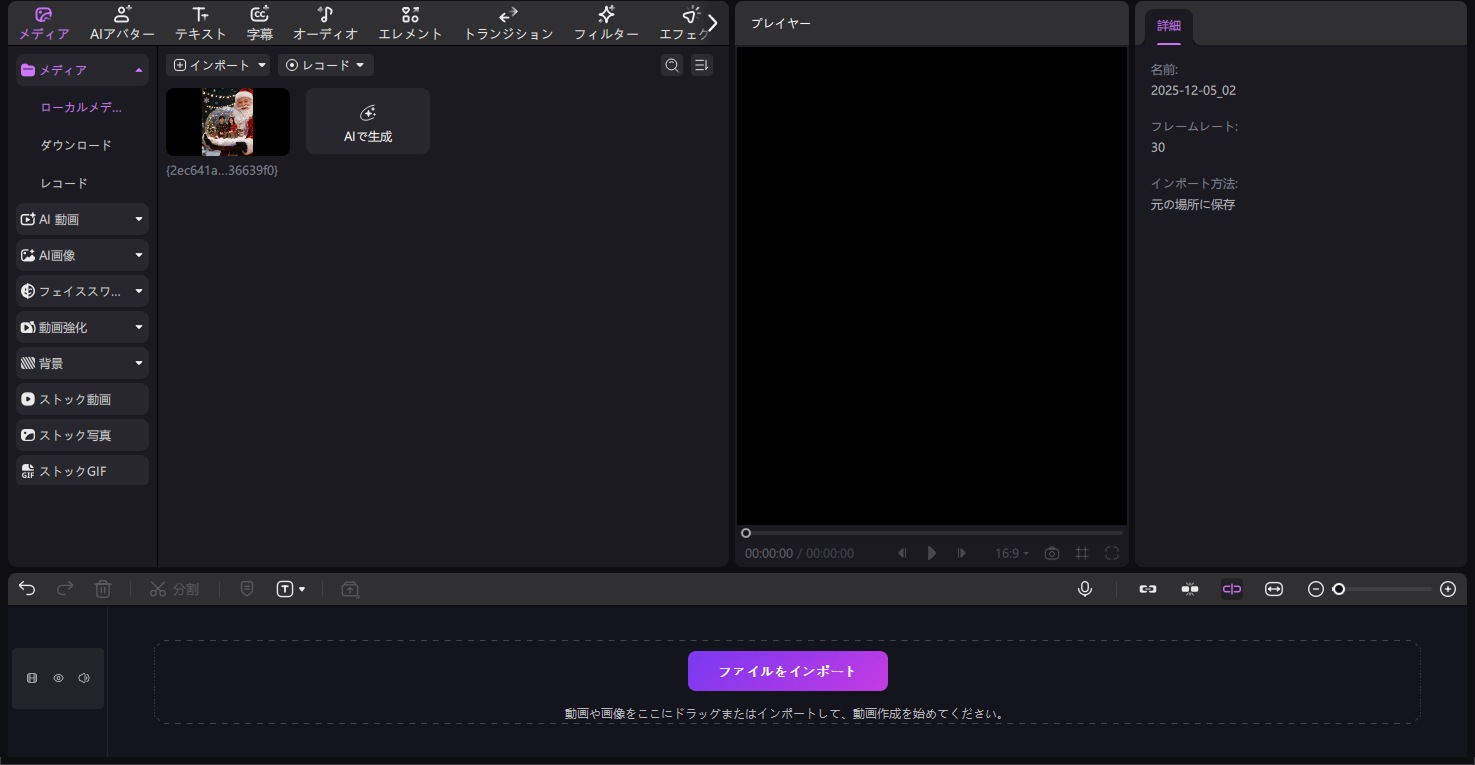This screenshot has width=1475, height=765.
Task: Click the AIで生成 button
Action: coord(367,122)
